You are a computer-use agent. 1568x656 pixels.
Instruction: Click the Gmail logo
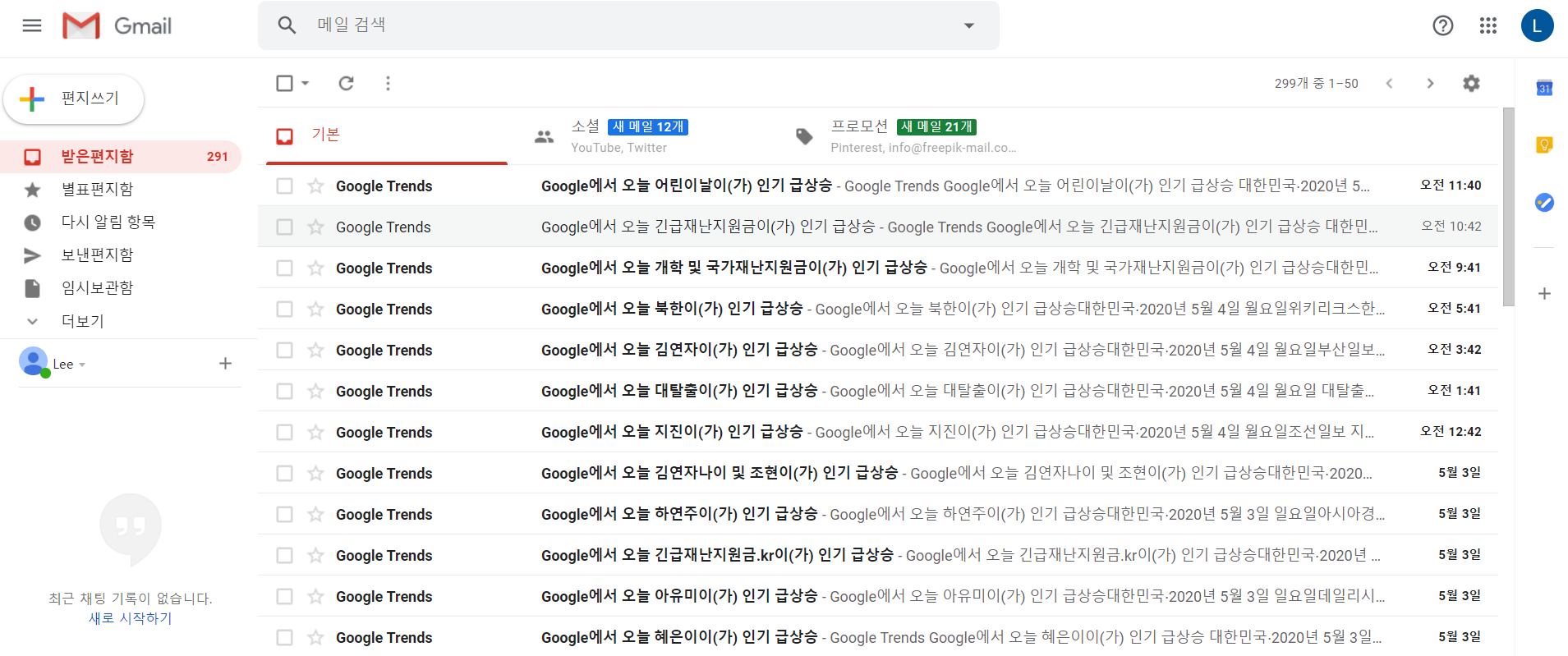point(117,25)
